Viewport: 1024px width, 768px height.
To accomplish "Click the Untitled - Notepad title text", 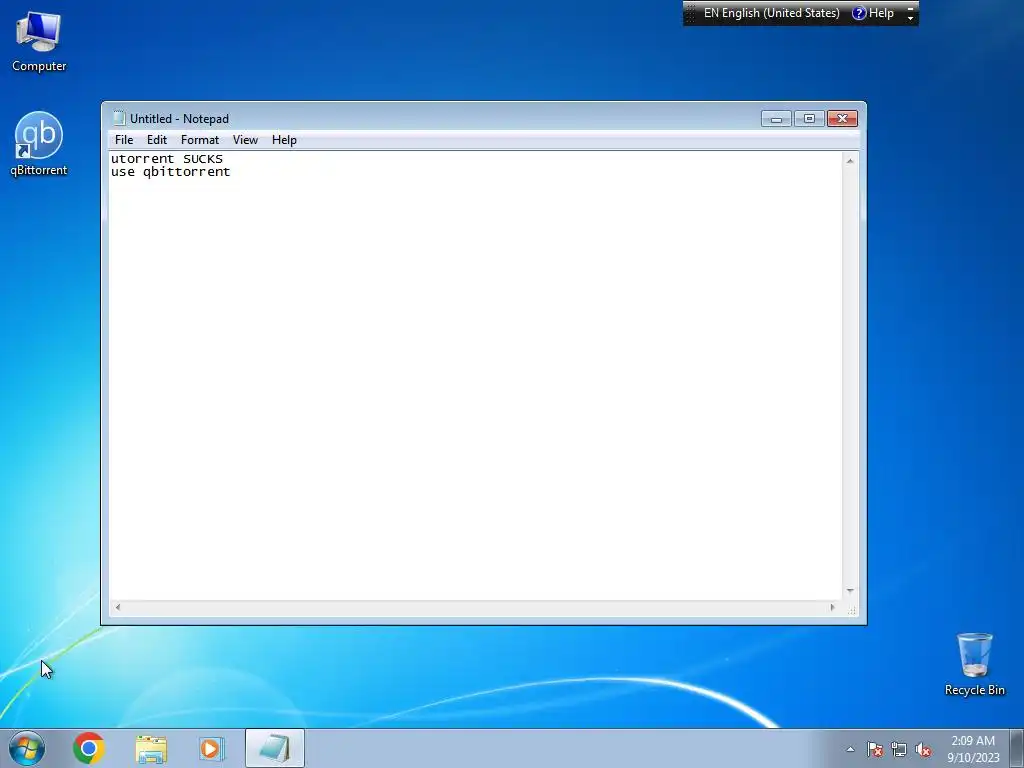I will click(180, 119).
